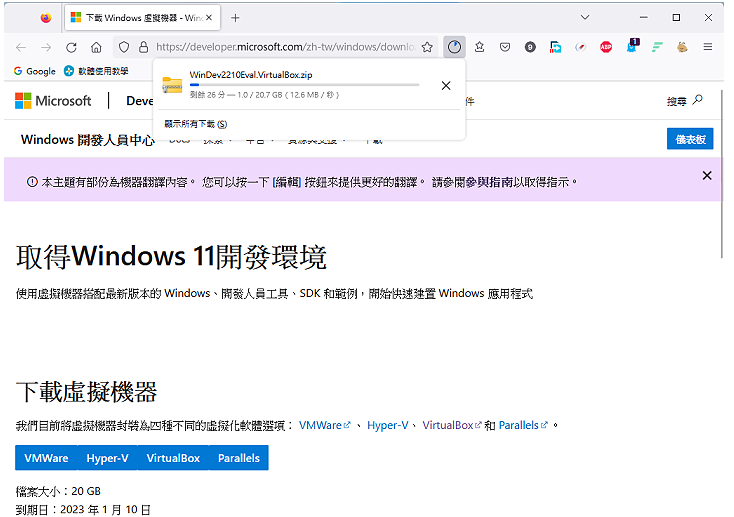Click the address bar URL
Viewport: 734px width, 517px height.
pos(285,47)
